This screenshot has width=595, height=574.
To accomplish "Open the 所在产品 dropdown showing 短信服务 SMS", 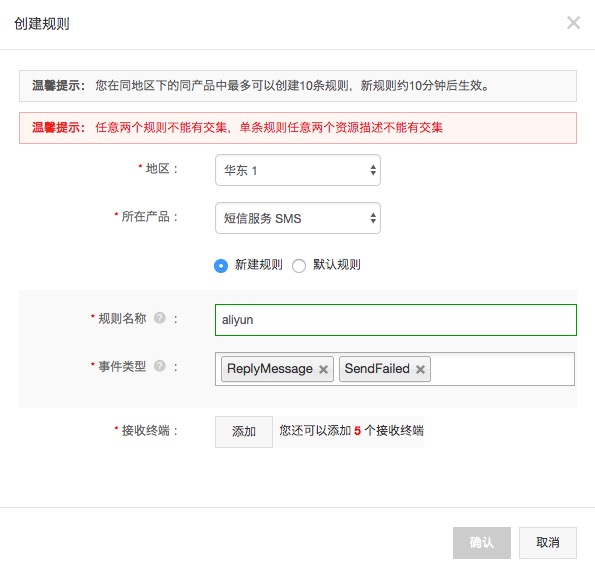I will 298,218.
